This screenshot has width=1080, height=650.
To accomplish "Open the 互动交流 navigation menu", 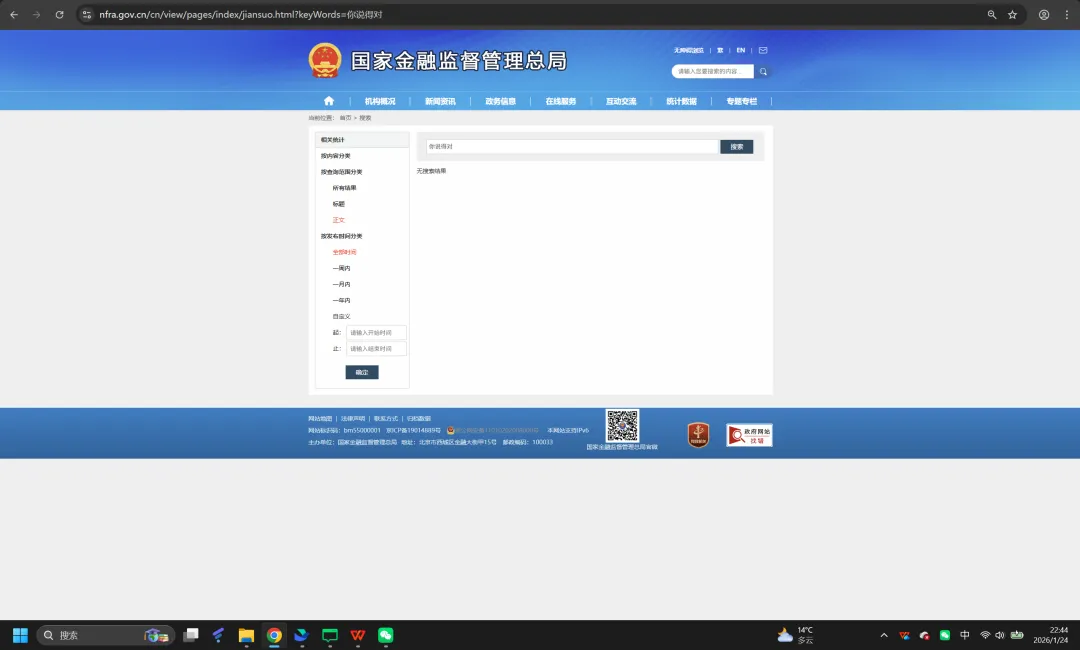I will click(621, 100).
